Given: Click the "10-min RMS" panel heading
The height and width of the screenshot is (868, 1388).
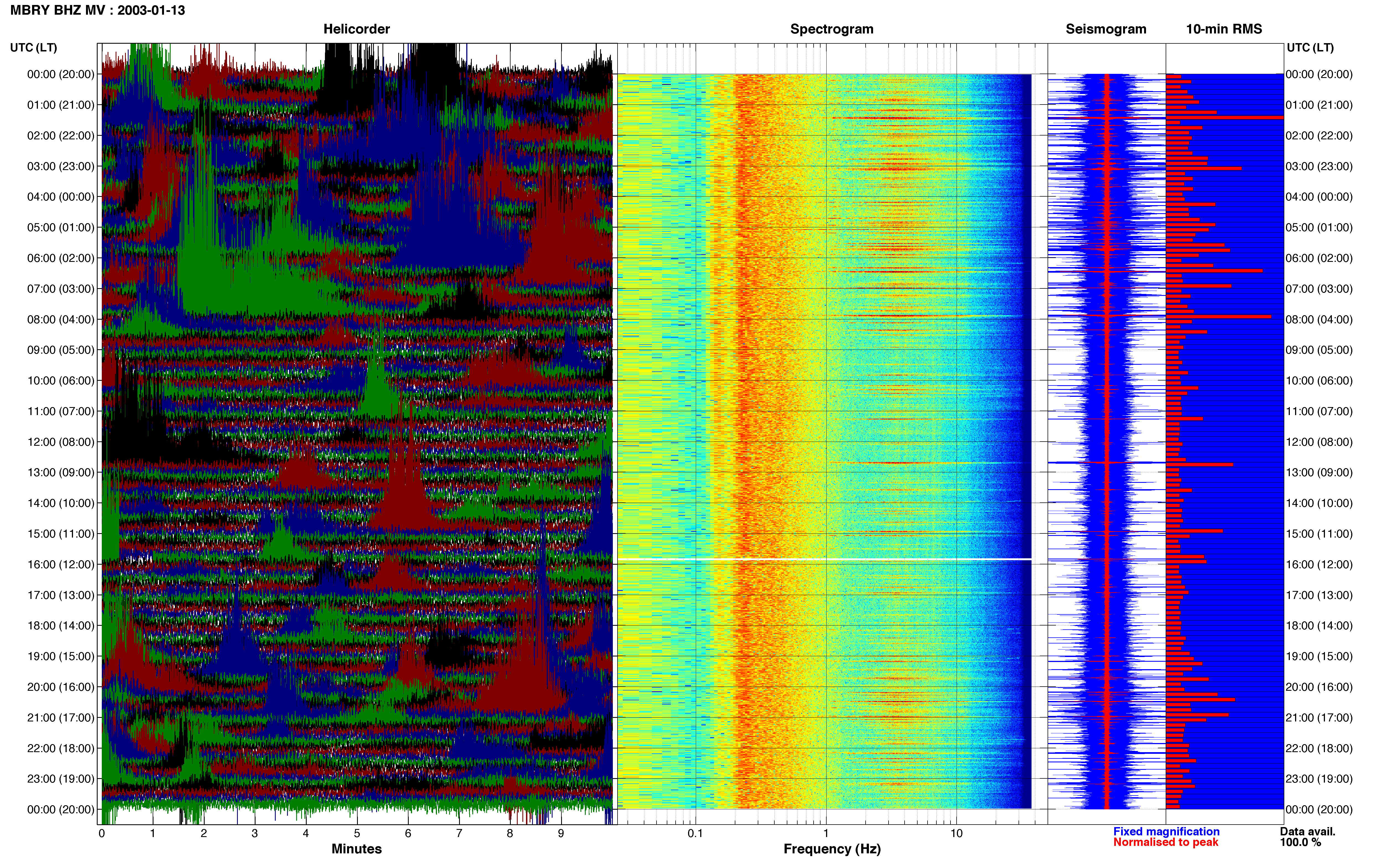Looking at the screenshot, I should coord(1224,29).
